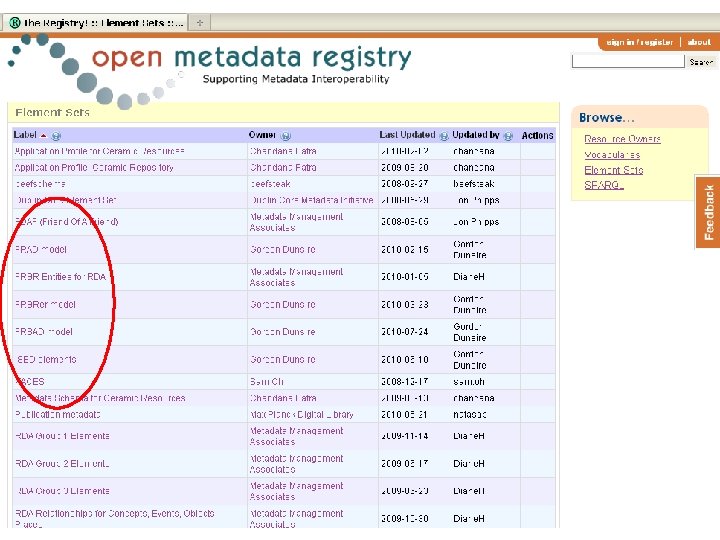Image resolution: width=720 pixels, height=540 pixels.
Task: Click the round icon beside the Label column header
Action: tap(56, 136)
